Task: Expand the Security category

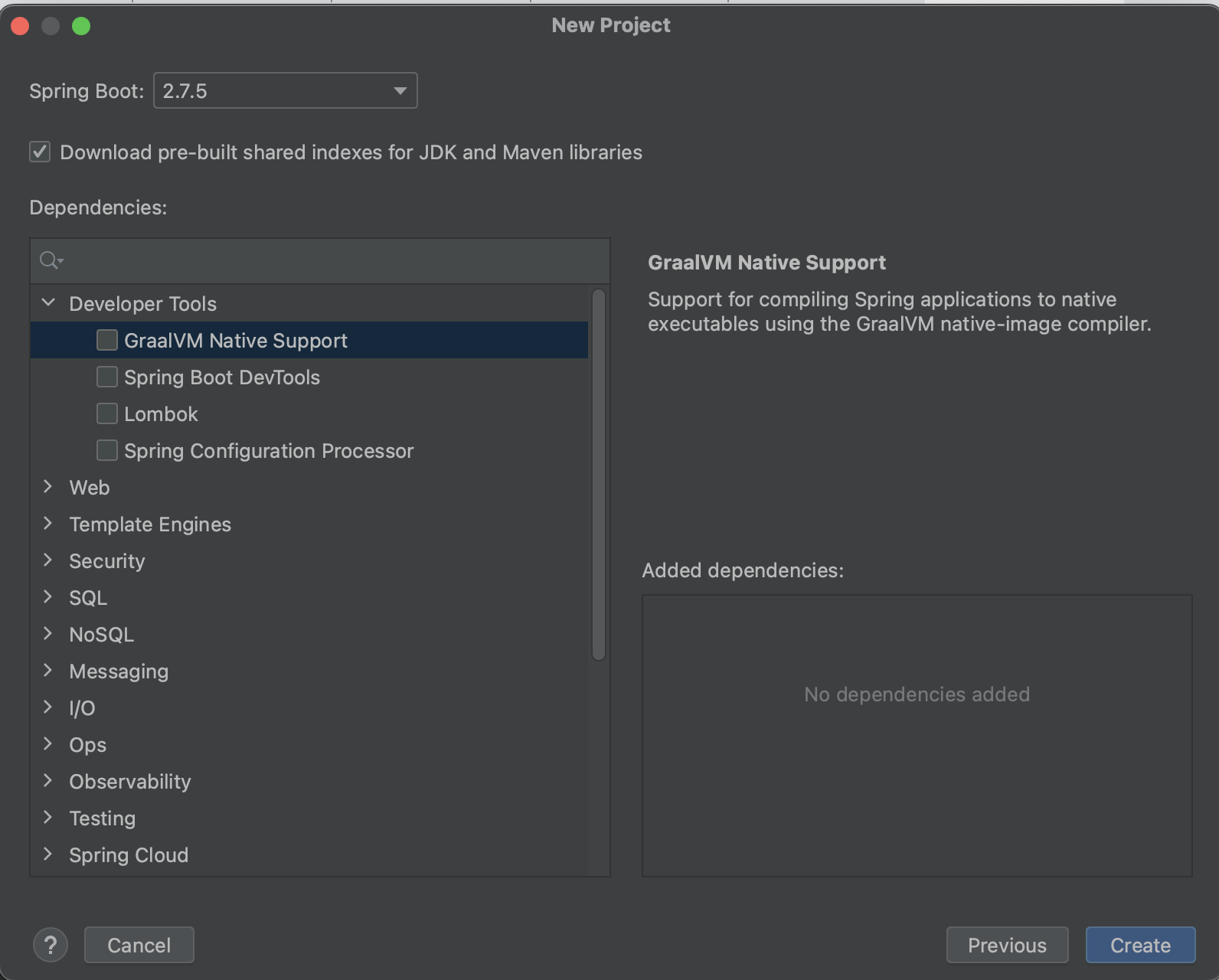Action: pyautogui.click(x=48, y=560)
